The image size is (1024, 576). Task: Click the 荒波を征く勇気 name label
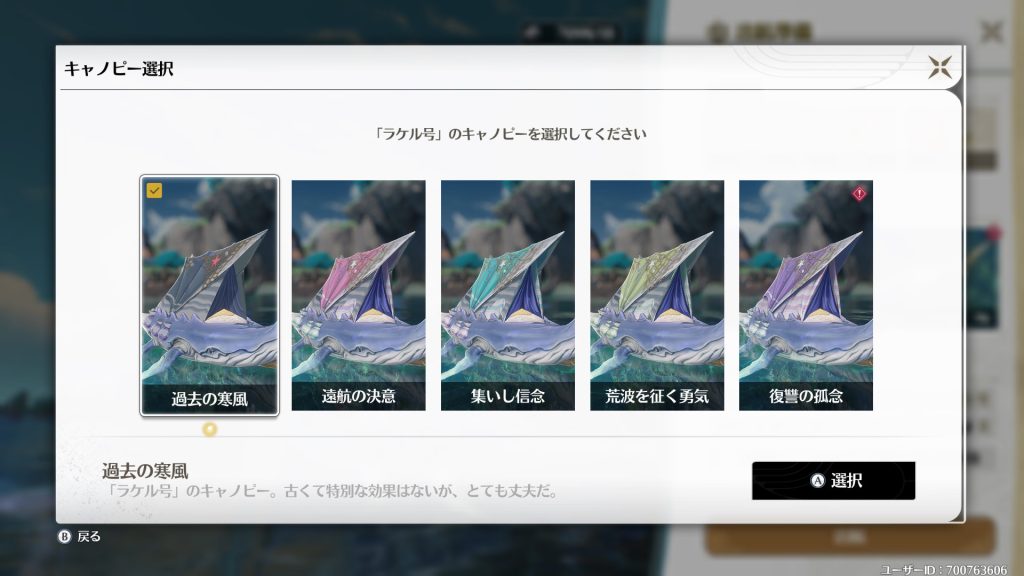(x=657, y=396)
